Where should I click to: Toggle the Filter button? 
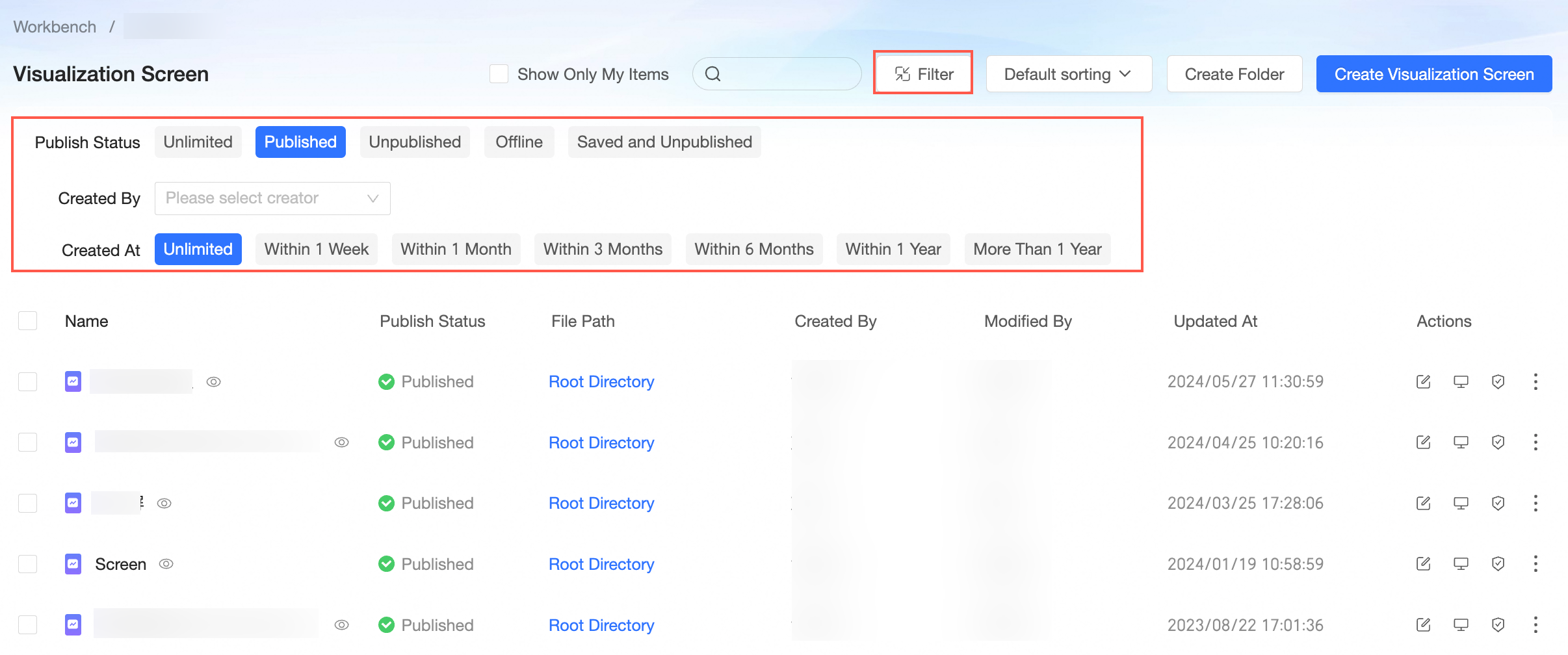924,74
